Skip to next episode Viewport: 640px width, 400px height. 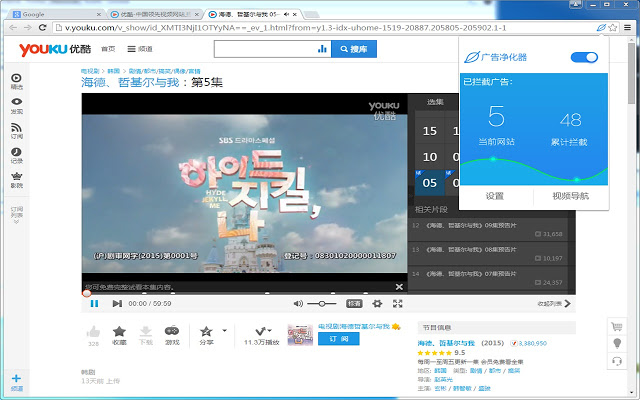tap(117, 303)
